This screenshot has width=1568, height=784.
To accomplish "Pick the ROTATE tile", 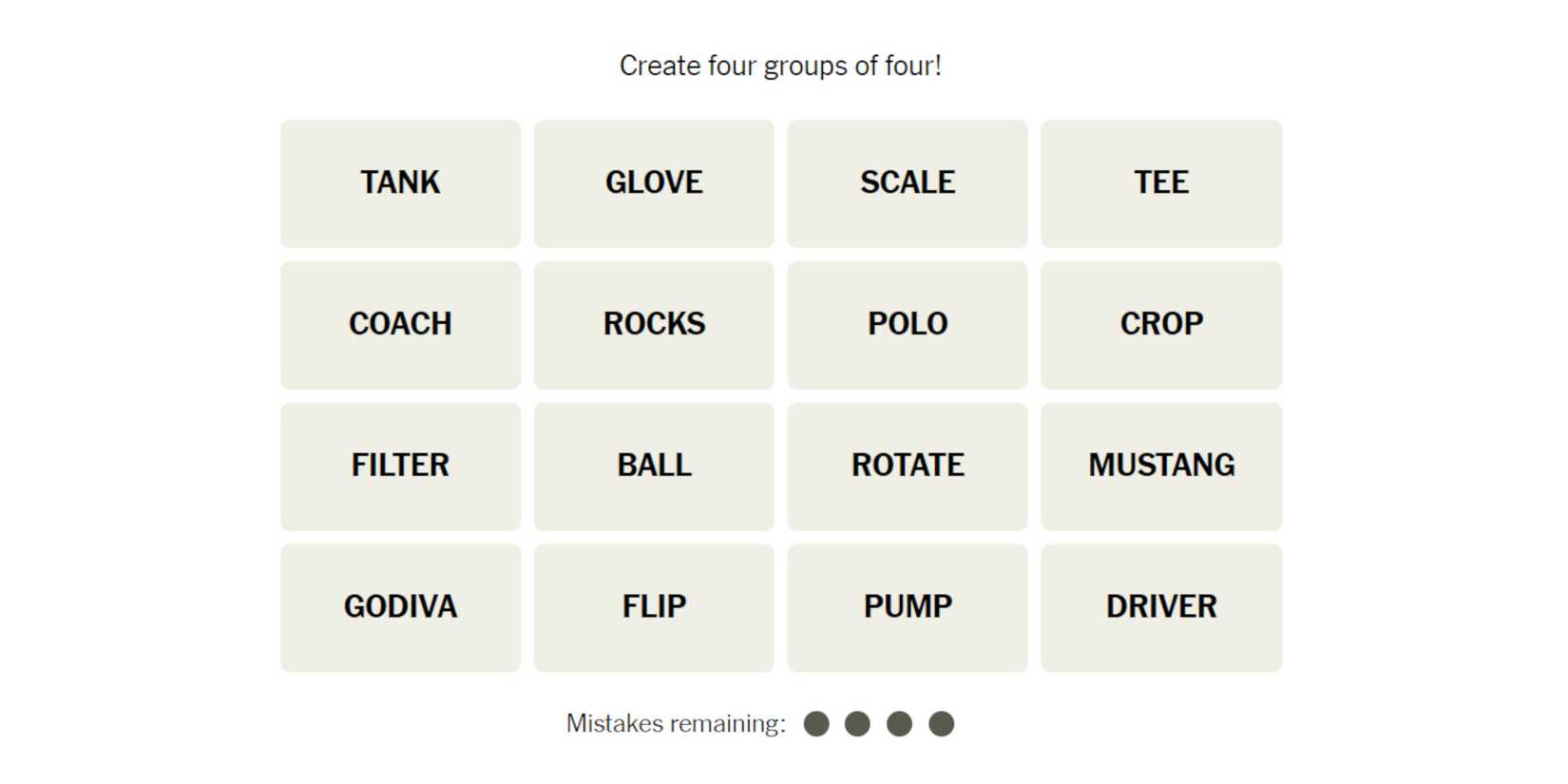I will click(908, 467).
